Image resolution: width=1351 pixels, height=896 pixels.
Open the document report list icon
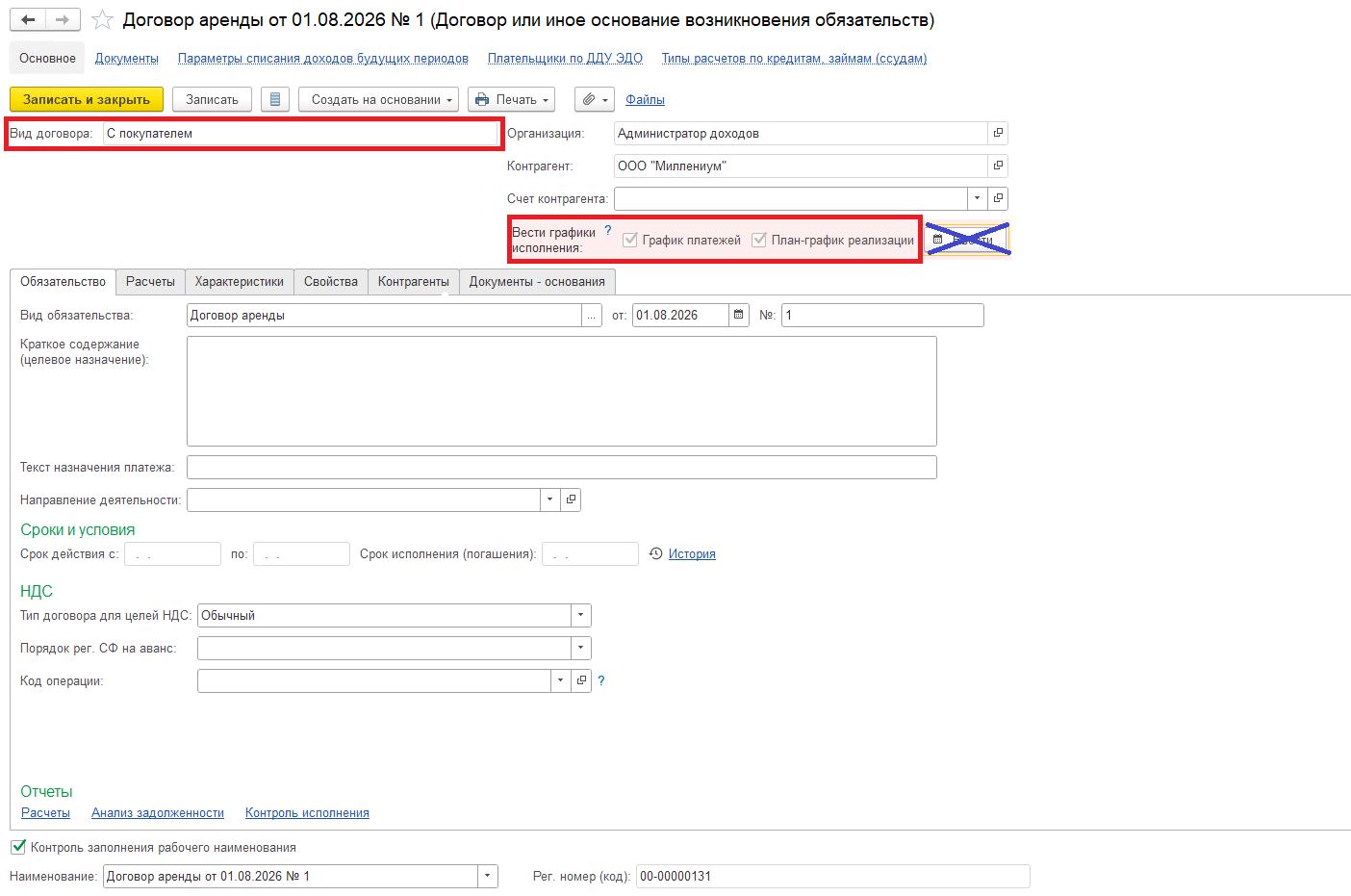click(x=275, y=99)
